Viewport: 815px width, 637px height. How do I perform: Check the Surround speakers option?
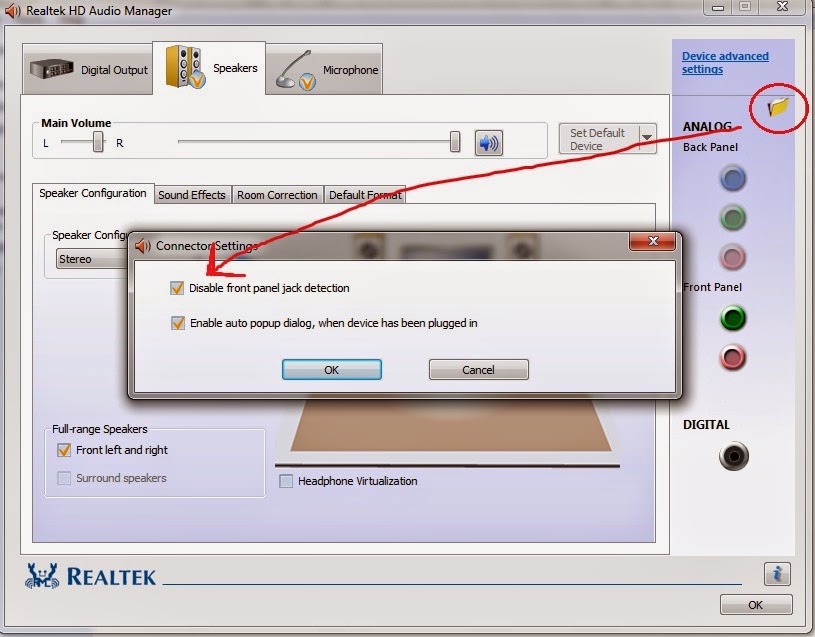pyautogui.click(x=64, y=478)
